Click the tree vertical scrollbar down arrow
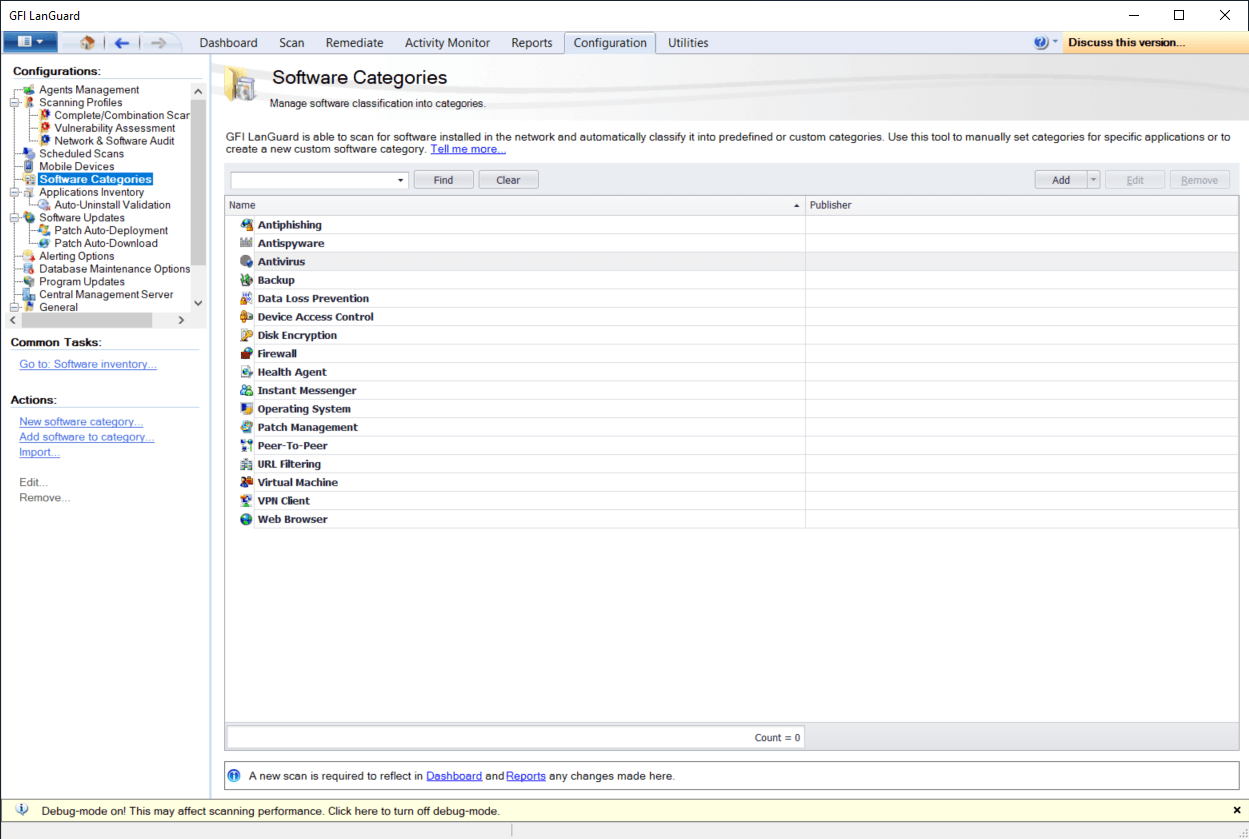 [198, 302]
